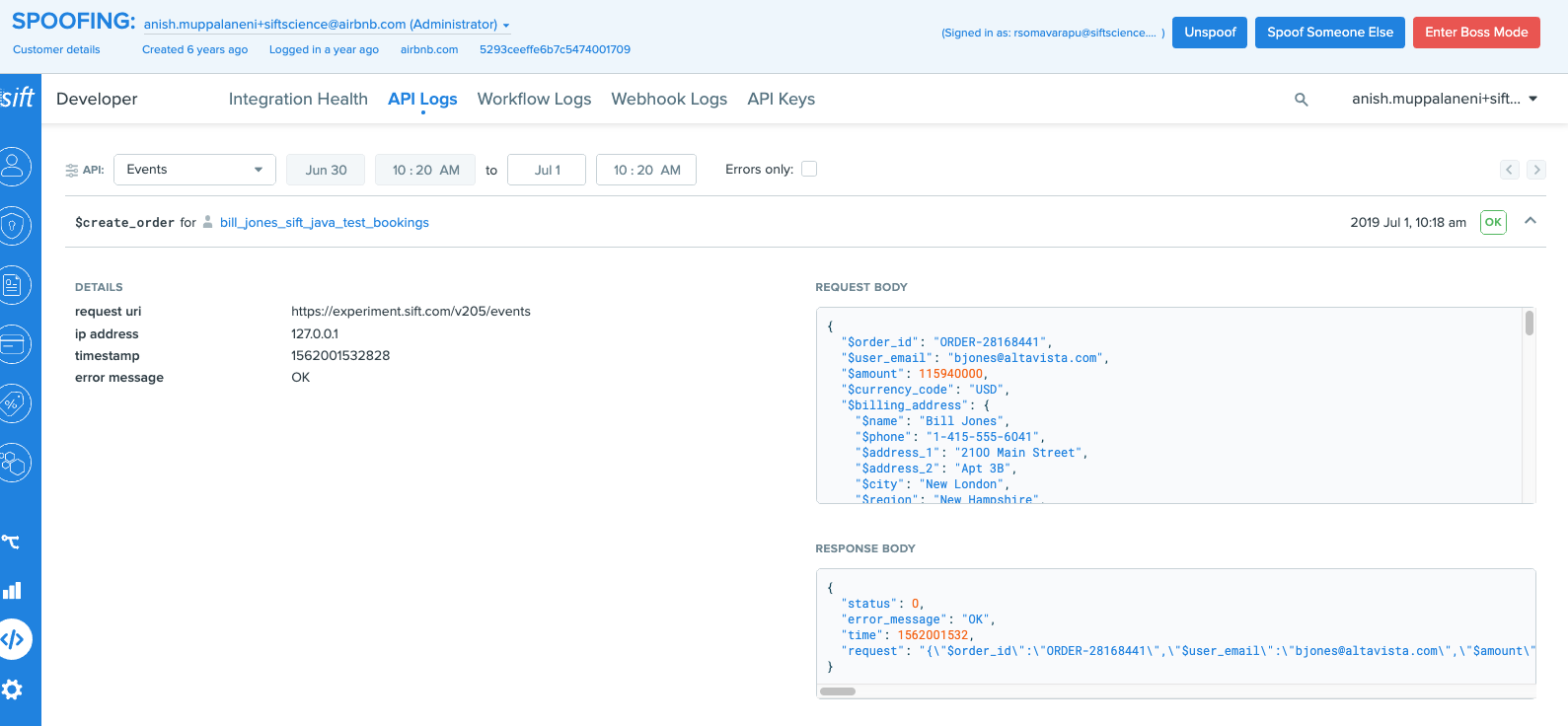Click the user icon beside bill_jones link
The width and height of the screenshot is (1568, 726).
coord(207,222)
